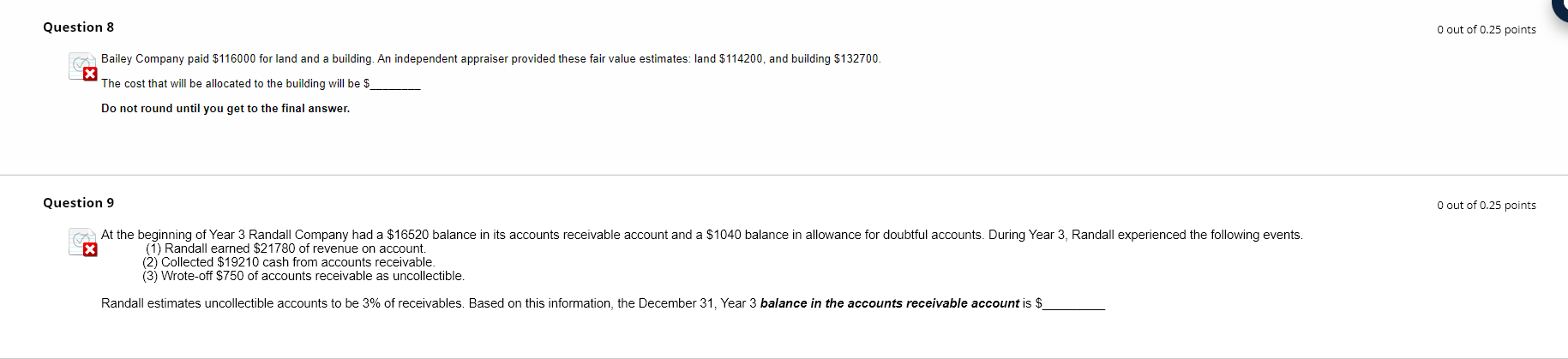Click 'The cost that will be allocated' text
The image size is (1568, 359).
click(231, 84)
